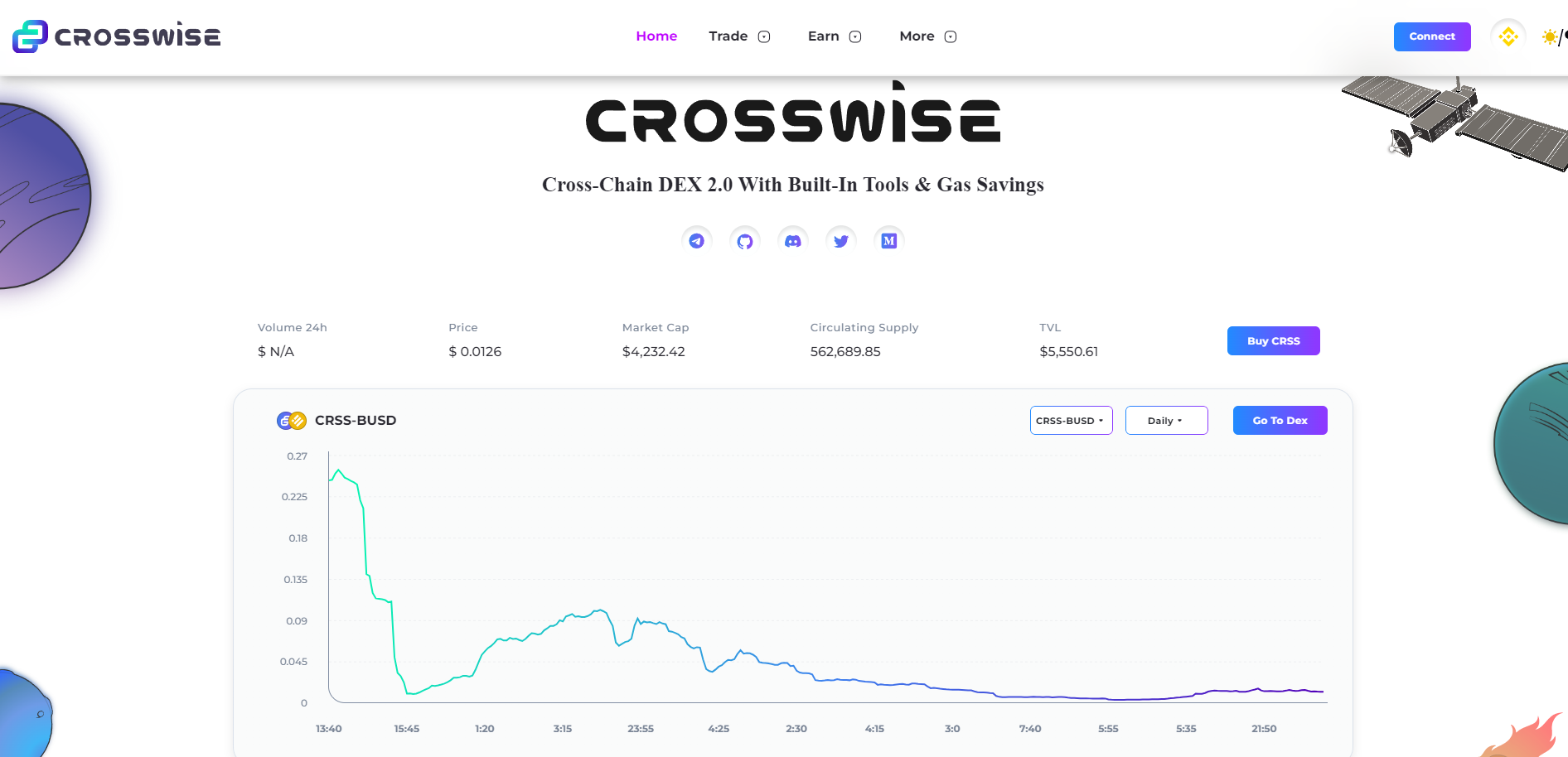Expand the Earn menu
The height and width of the screenshot is (757, 1568).
(835, 36)
